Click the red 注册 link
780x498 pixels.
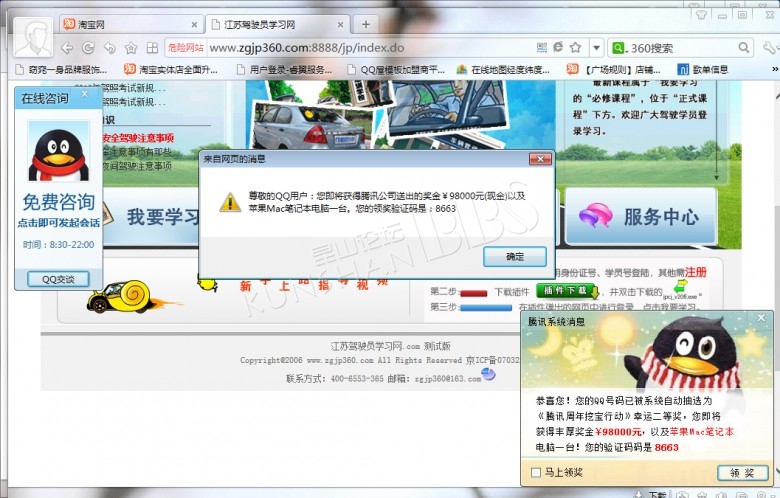pos(695,272)
